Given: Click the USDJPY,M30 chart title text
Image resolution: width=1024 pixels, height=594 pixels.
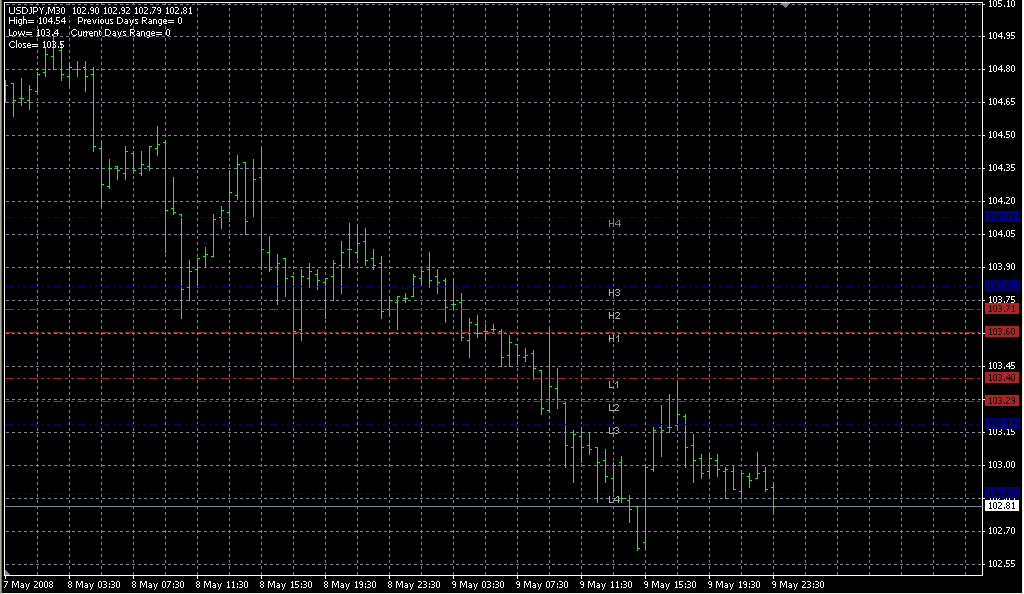Looking at the screenshot, I should click(36, 10).
